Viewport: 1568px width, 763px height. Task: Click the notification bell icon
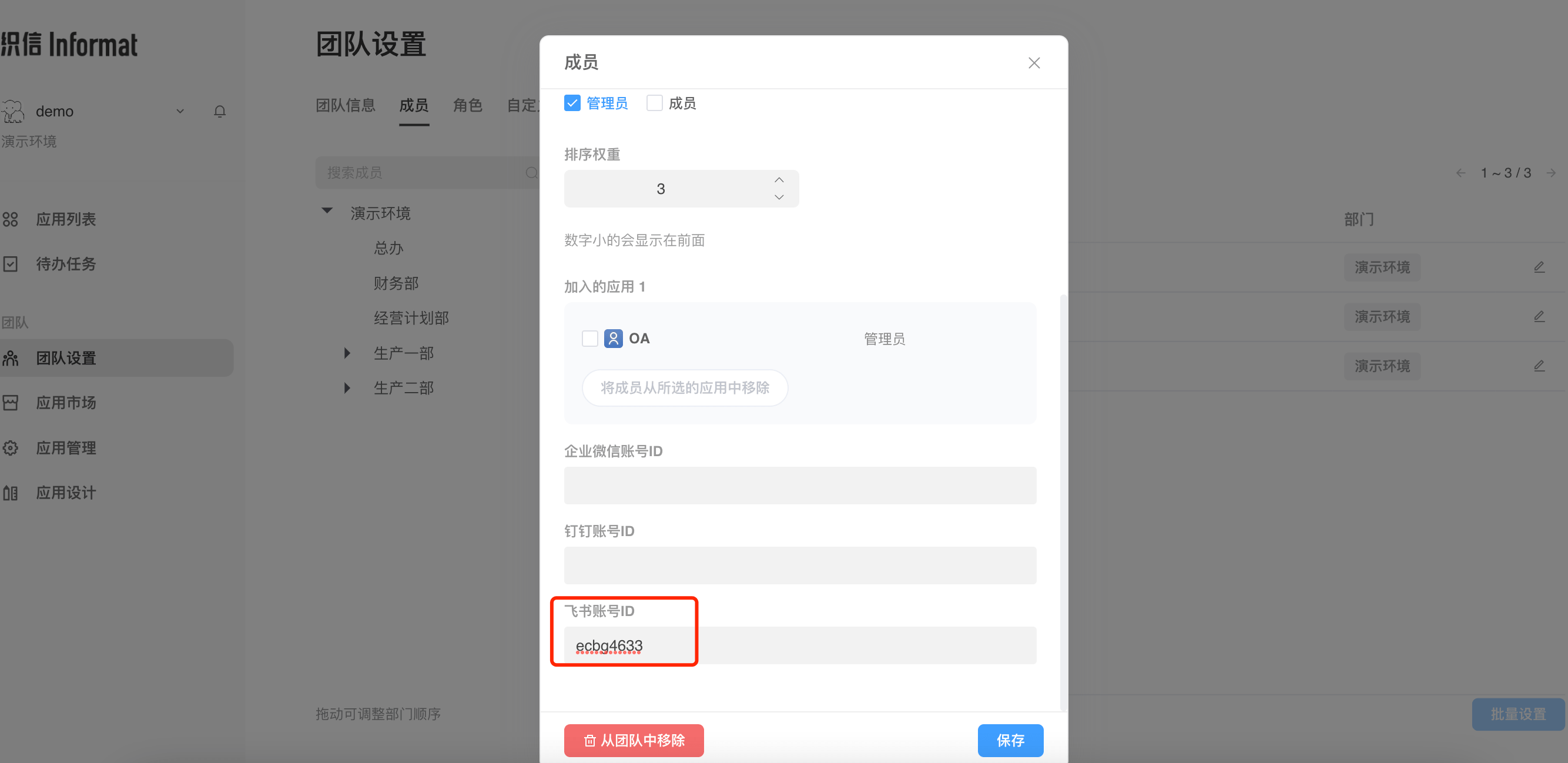click(220, 112)
